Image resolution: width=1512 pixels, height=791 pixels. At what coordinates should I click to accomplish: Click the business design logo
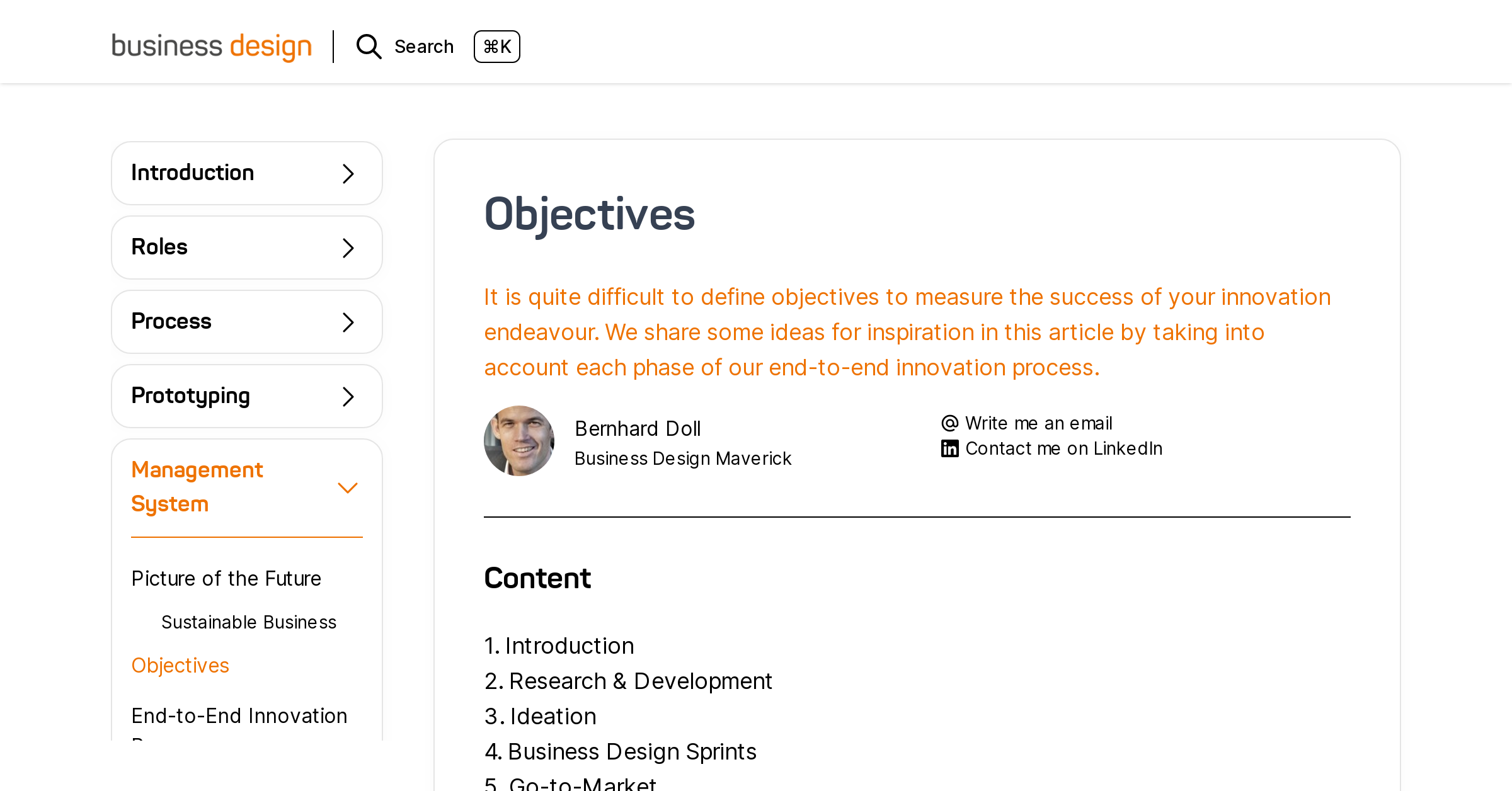[212, 45]
